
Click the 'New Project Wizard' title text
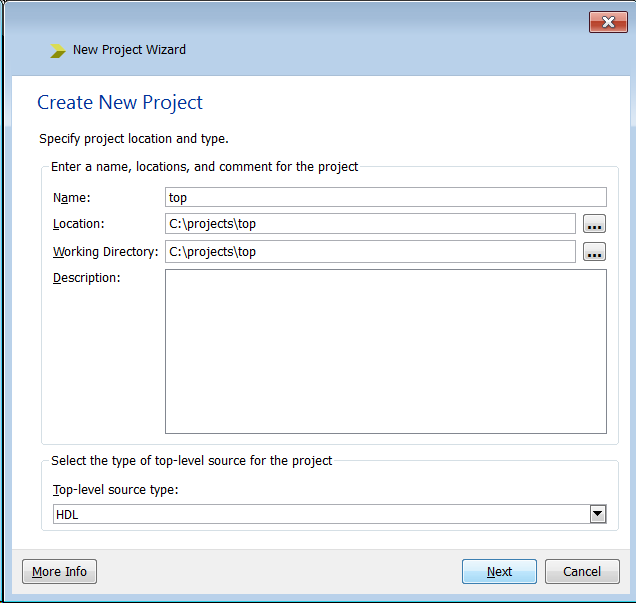[129, 50]
